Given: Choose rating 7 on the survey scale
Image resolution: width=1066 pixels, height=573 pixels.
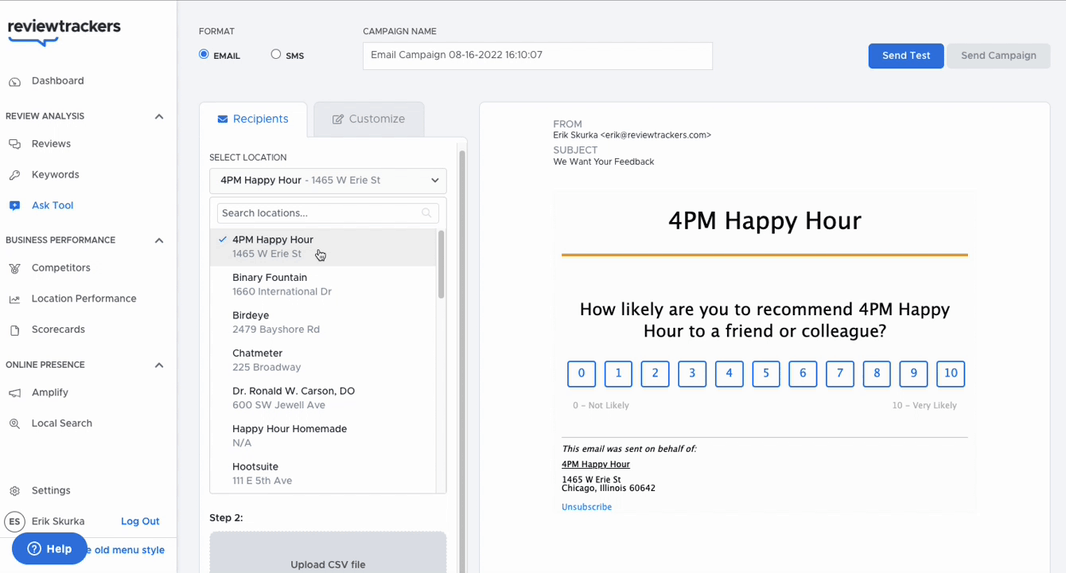Looking at the screenshot, I should tap(840, 373).
